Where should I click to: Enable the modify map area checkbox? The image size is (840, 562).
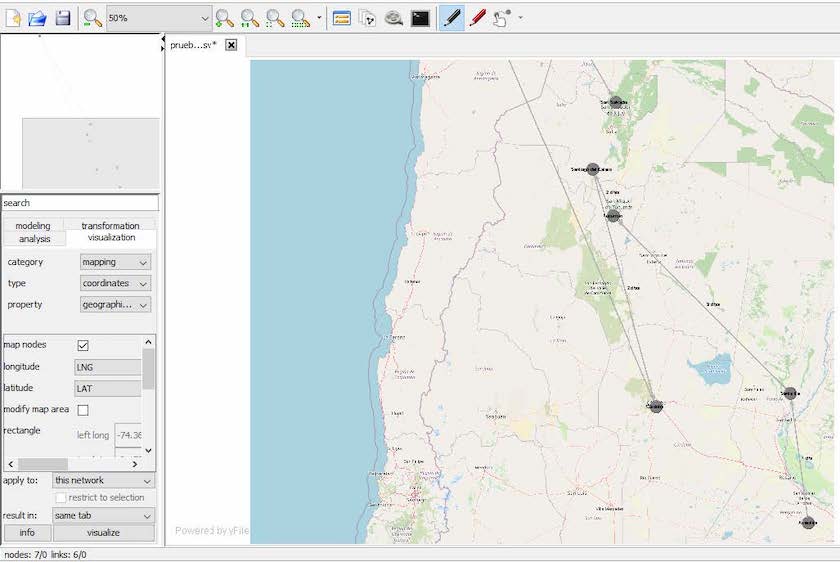(83, 410)
